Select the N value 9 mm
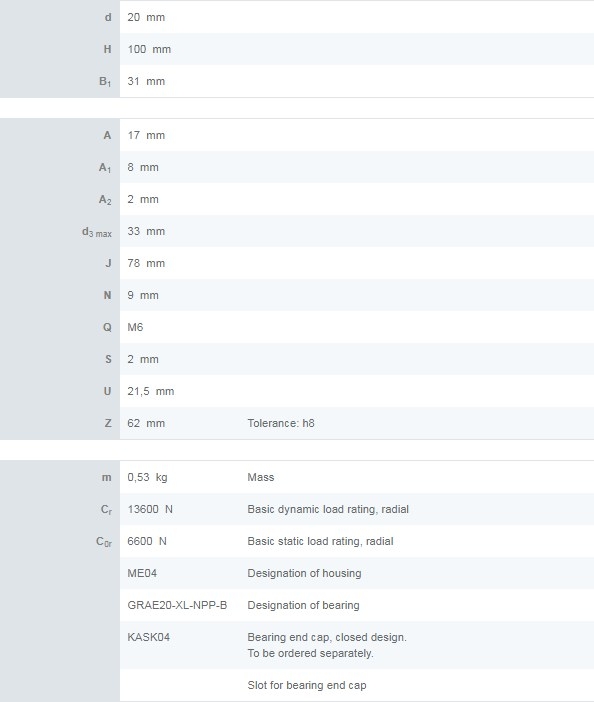The height and width of the screenshot is (702, 594). click(x=143, y=295)
